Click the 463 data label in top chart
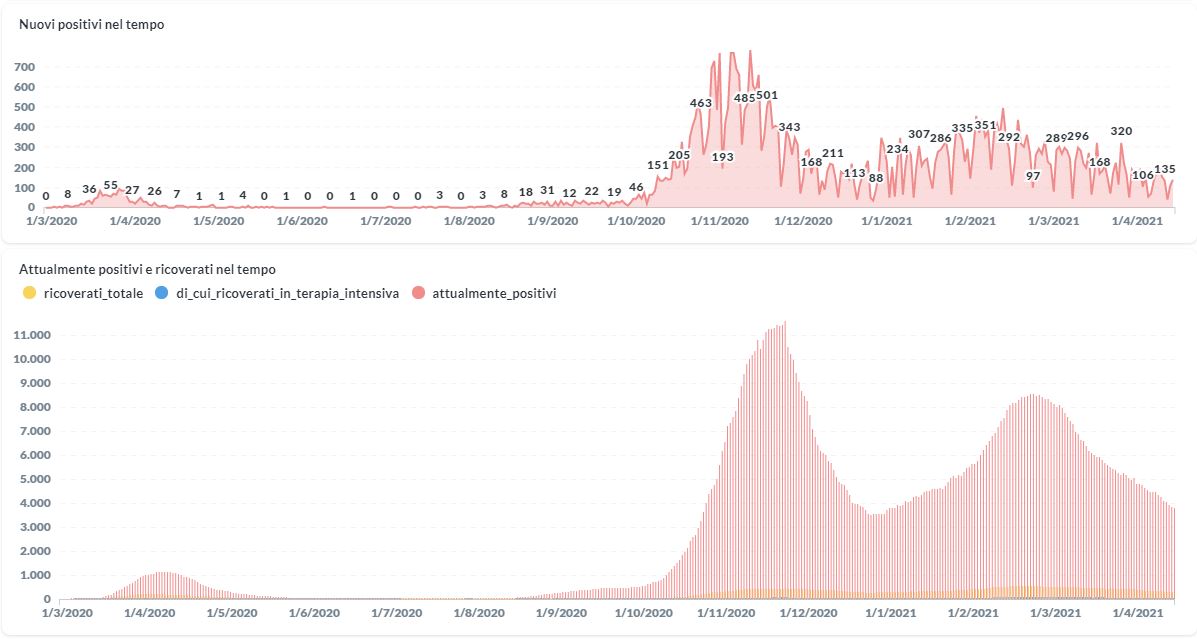The width and height of the screenshot is (1197, 639). (701, 103)
